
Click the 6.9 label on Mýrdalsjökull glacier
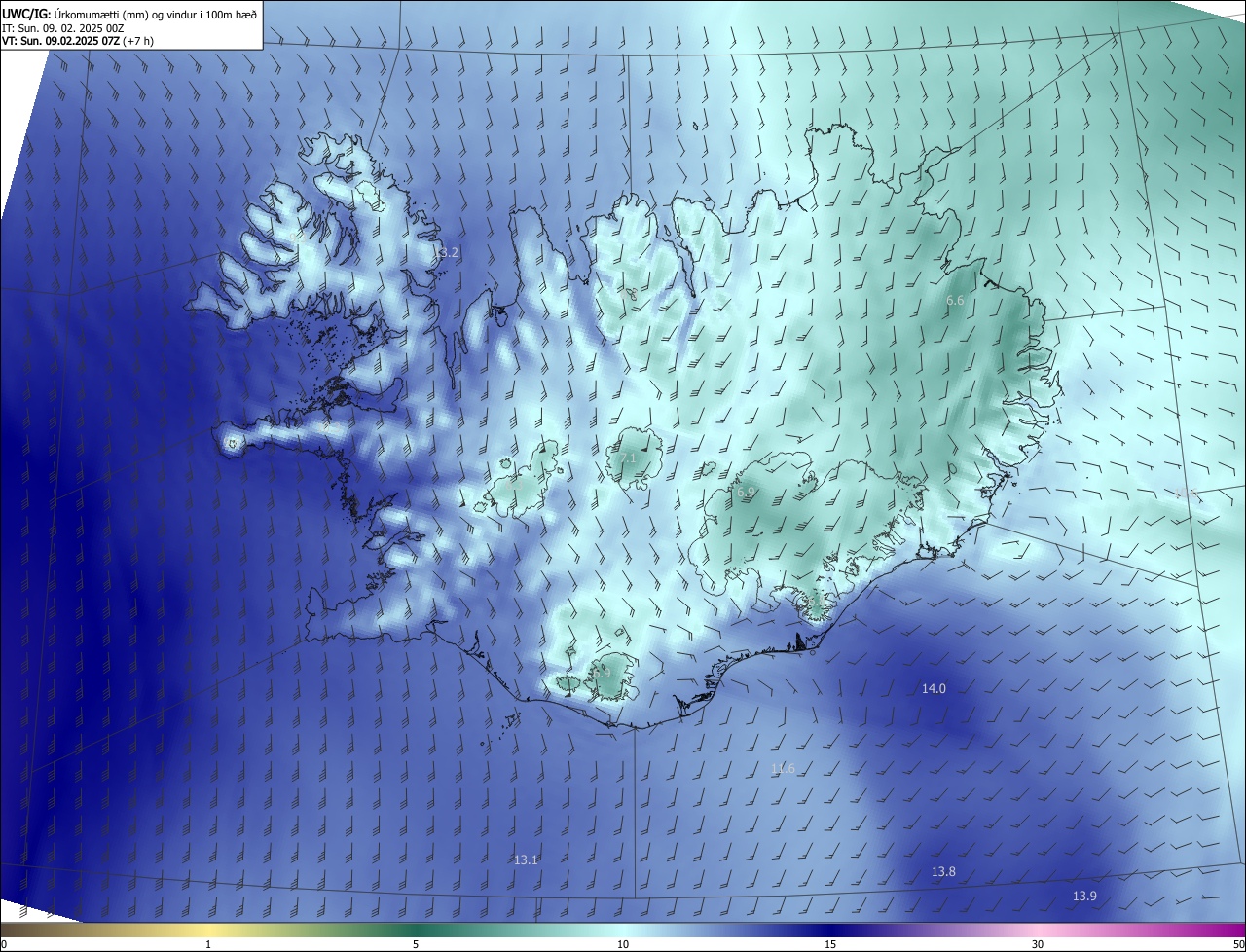click(601, 673)
